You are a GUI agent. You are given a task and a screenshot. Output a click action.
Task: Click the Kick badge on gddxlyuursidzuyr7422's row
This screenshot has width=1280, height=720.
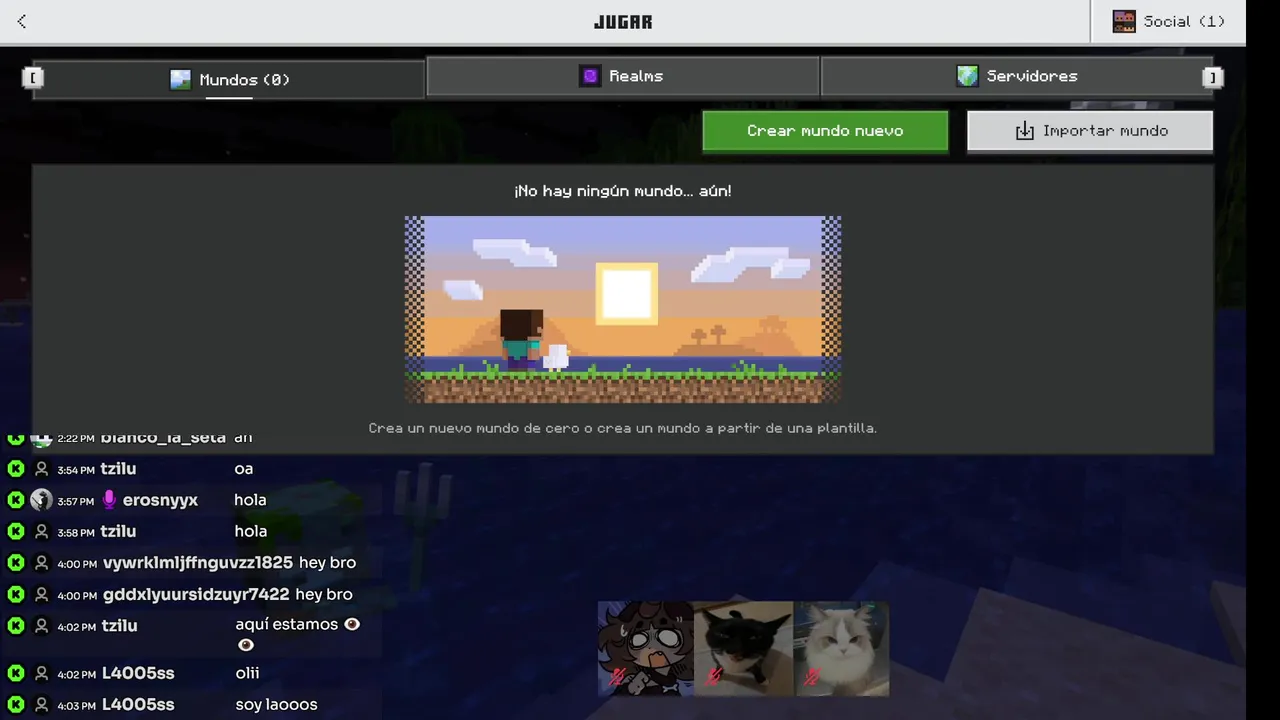click(16, 594)
